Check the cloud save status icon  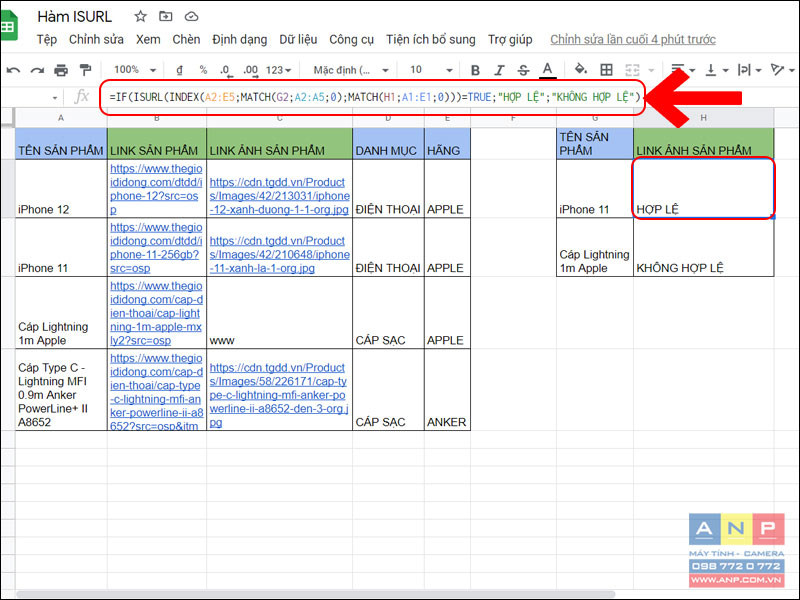click(x=191, y=17)
